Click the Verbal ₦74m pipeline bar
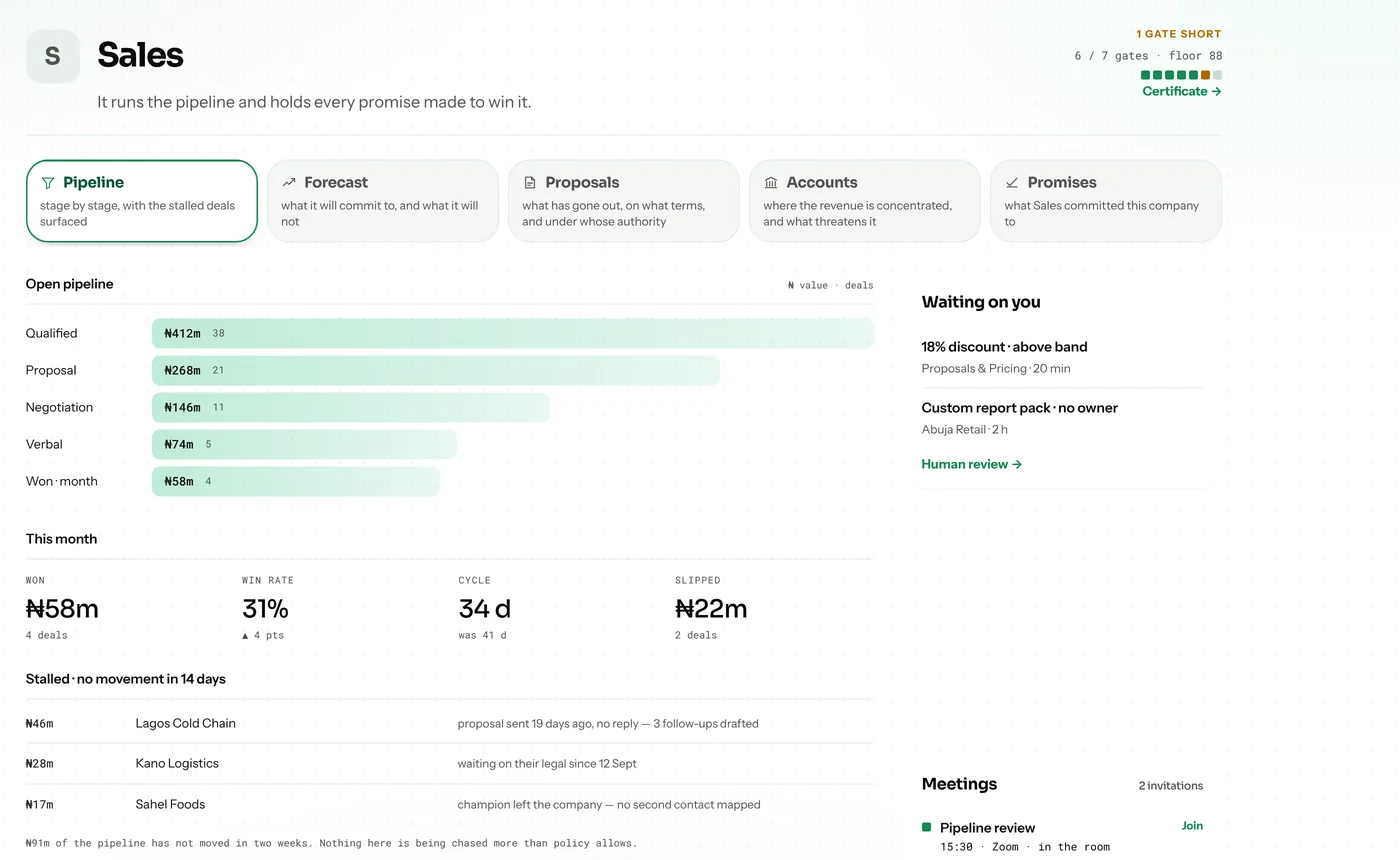 [304, 444]
